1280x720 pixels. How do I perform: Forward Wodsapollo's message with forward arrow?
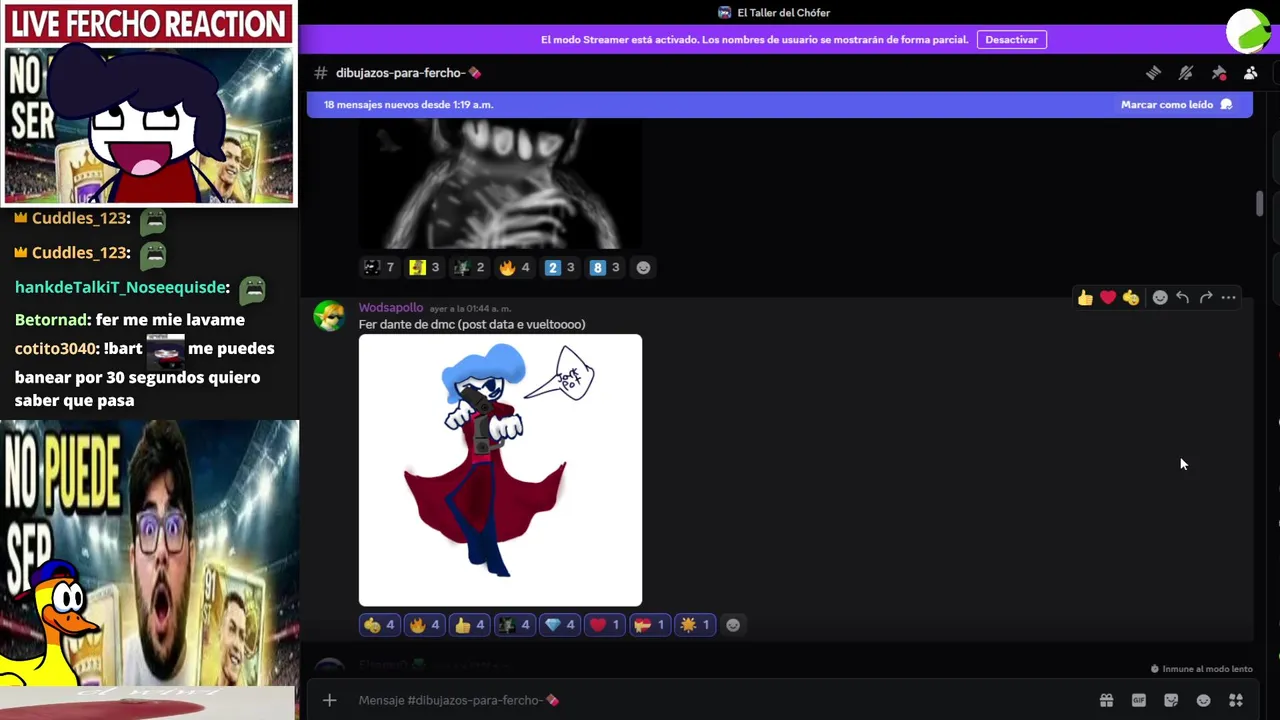[1206, 297]
